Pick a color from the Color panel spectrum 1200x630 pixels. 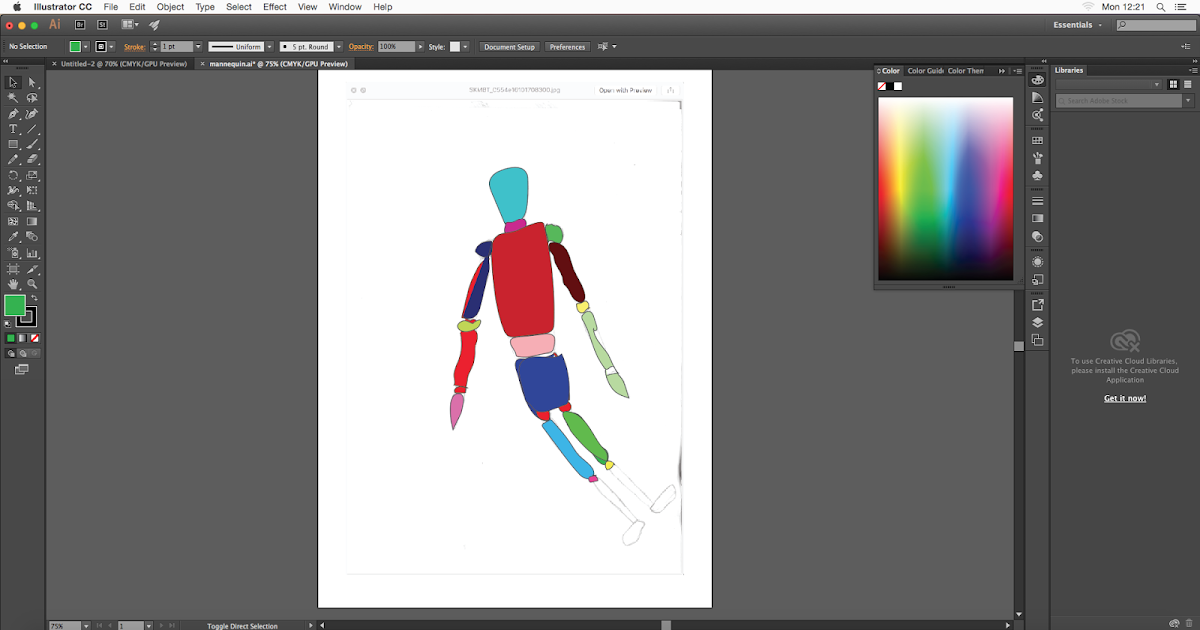coord(945,185)
